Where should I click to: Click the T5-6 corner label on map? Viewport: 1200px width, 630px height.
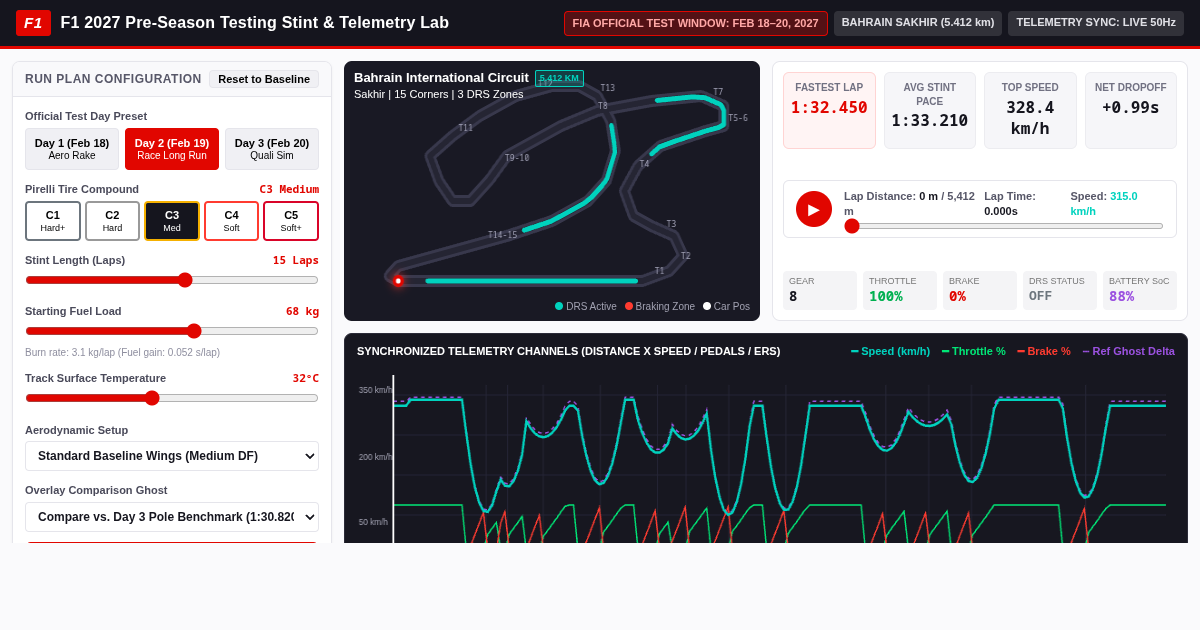coord(738,118)
